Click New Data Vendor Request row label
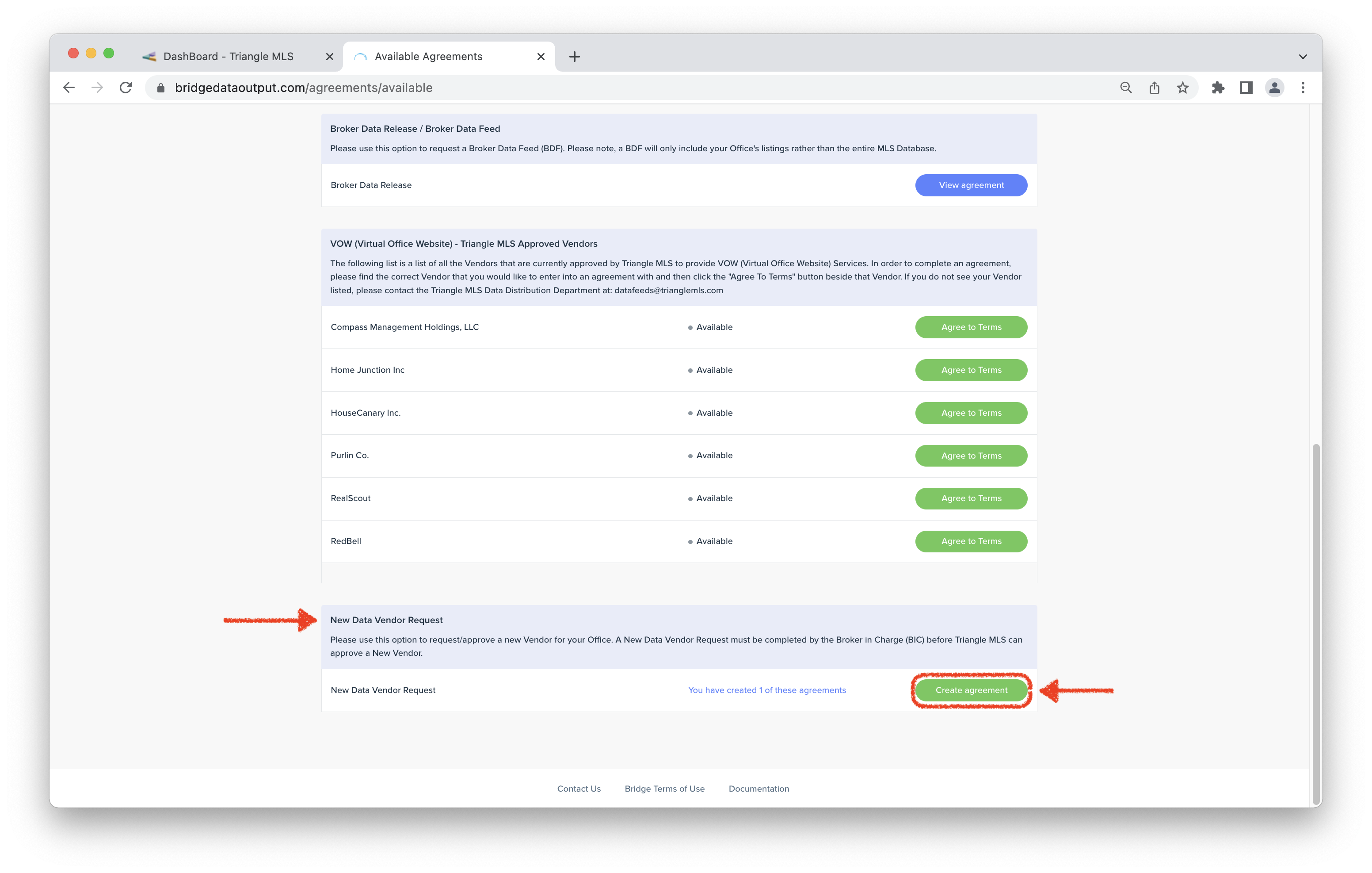The height and width of the screenshot is (873, 1372). pyautogui.click(x=383, y=690)
